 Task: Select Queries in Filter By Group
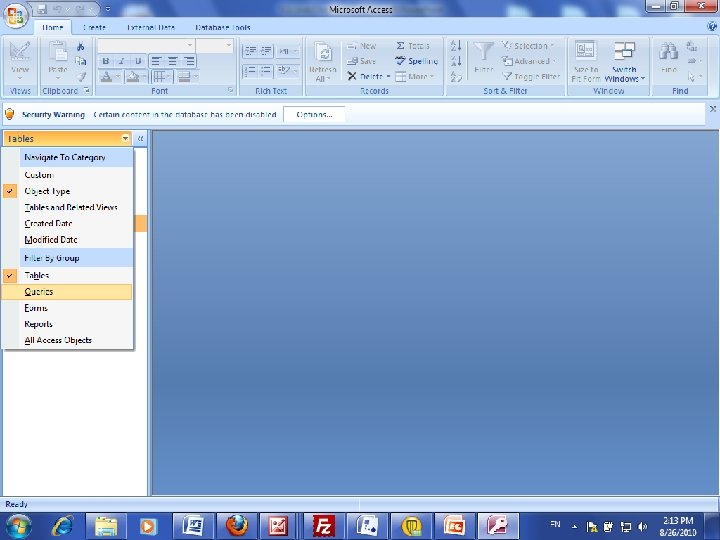pyautogui.click(x=68, y=292)
